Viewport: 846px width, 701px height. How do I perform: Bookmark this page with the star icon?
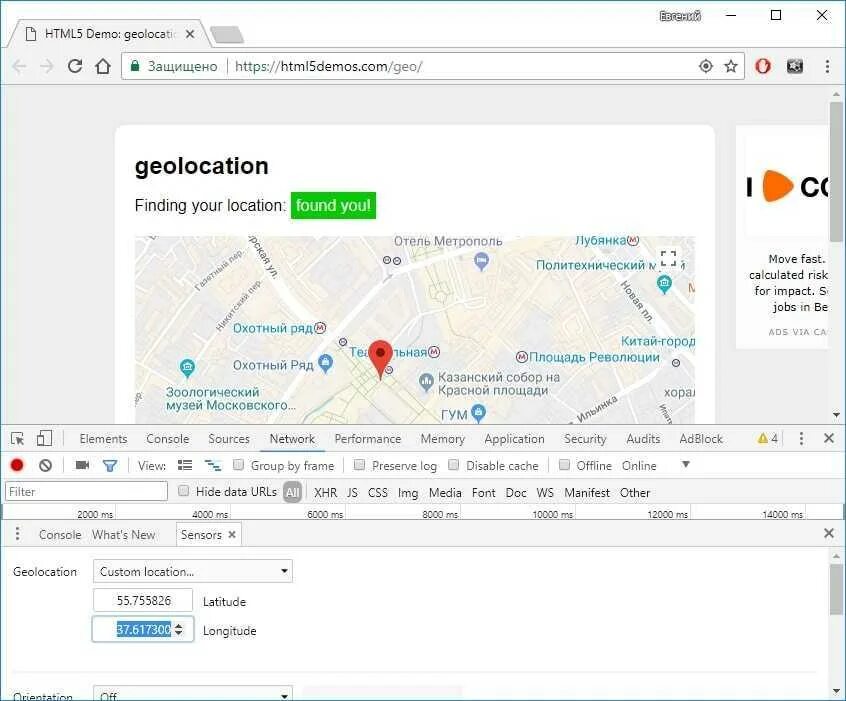point(731,66)
